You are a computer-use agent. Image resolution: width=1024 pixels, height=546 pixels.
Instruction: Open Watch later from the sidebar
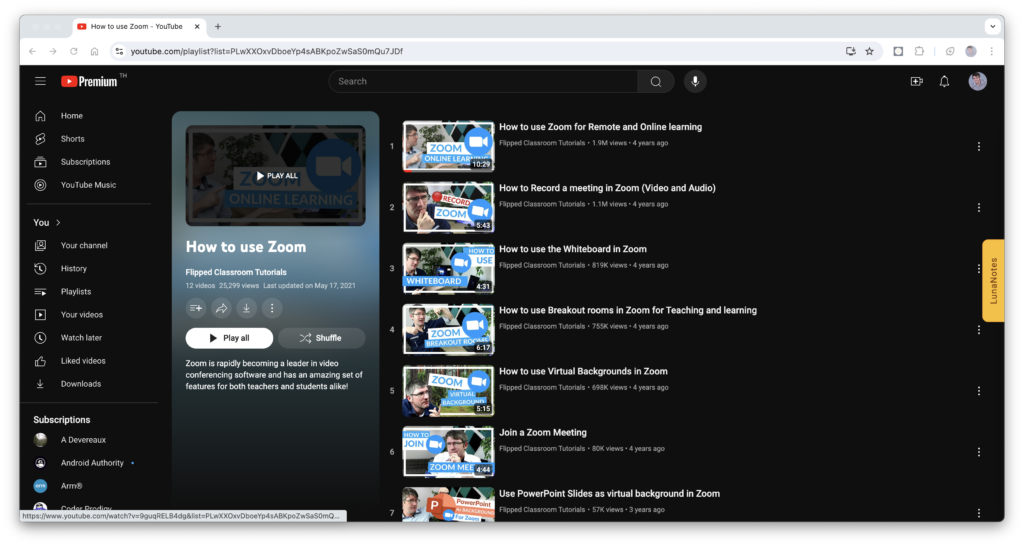(81, 338)
